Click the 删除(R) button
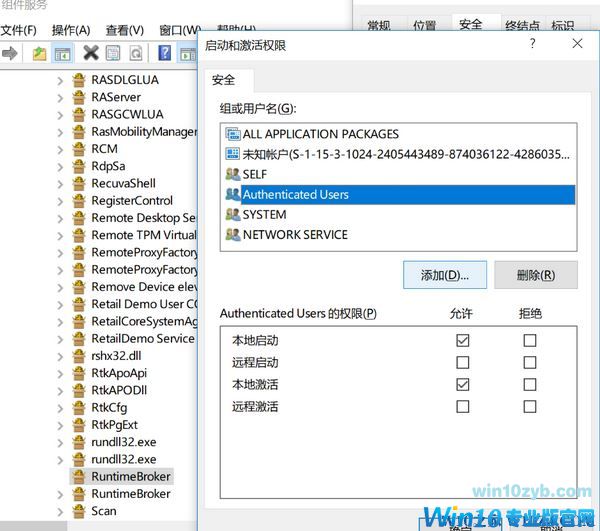The image size is (600, 531). pyautogui.click(x=536, y=275)
